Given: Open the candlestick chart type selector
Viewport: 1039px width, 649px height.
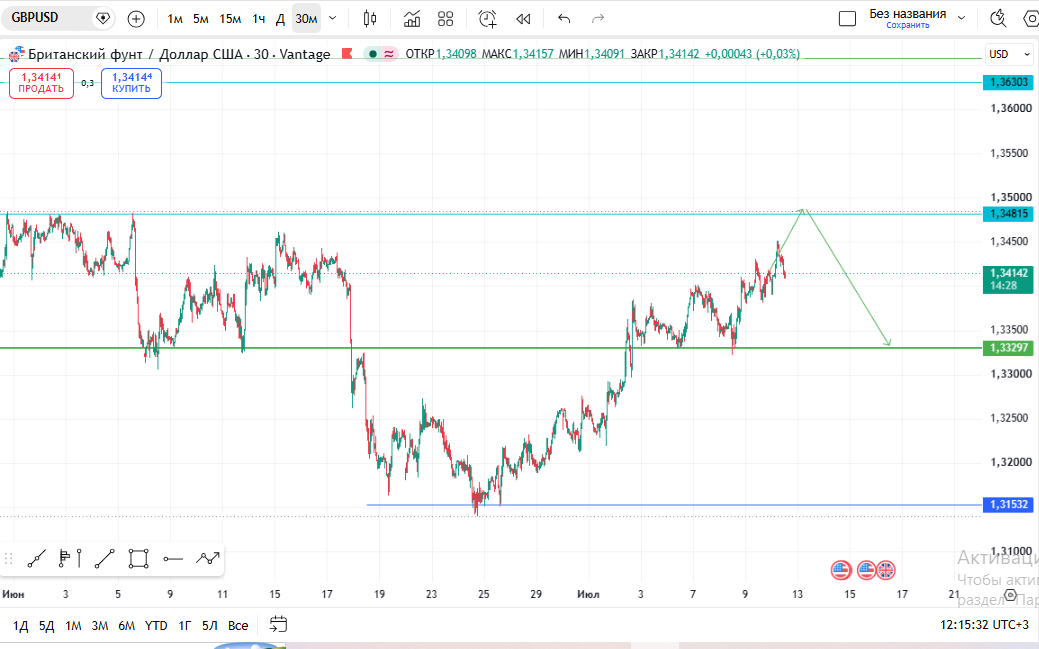Looking at the screenshot, I should click(x=370, y=19).
